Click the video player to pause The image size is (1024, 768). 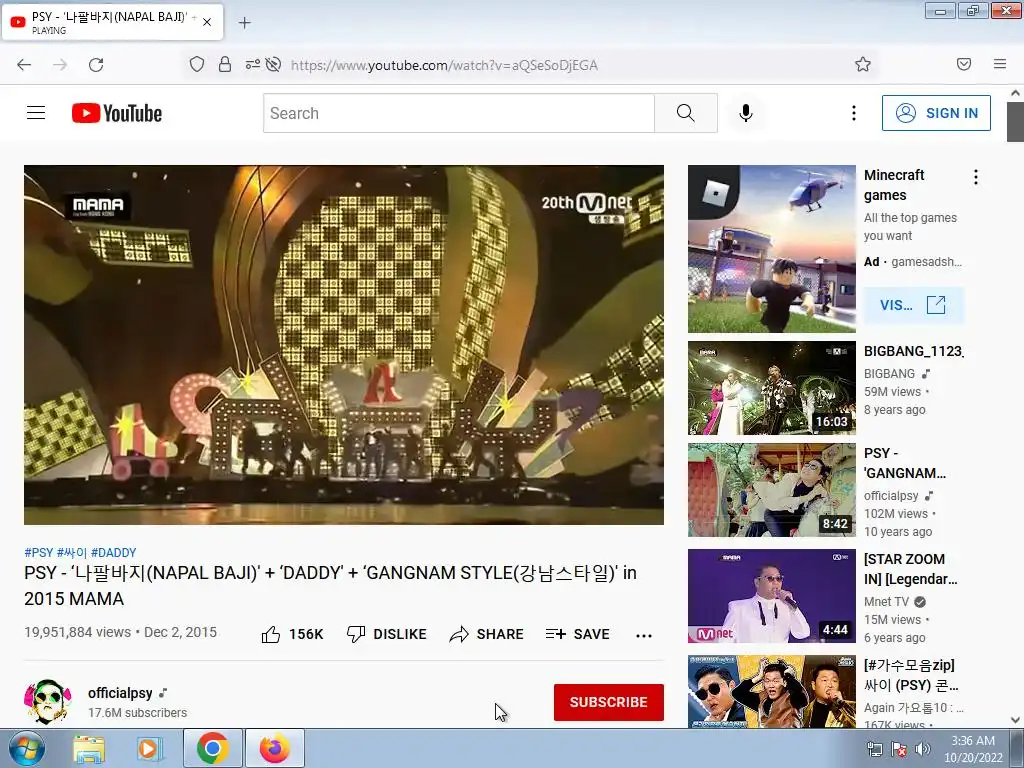(x=344, y=344)
